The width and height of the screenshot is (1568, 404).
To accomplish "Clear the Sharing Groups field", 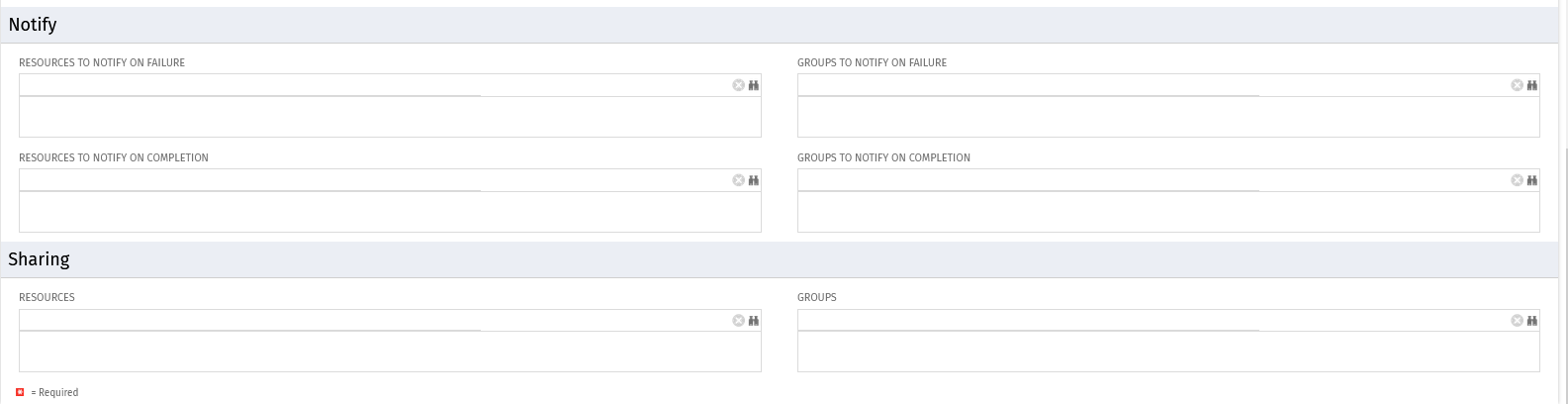I will coord(1517,321).
